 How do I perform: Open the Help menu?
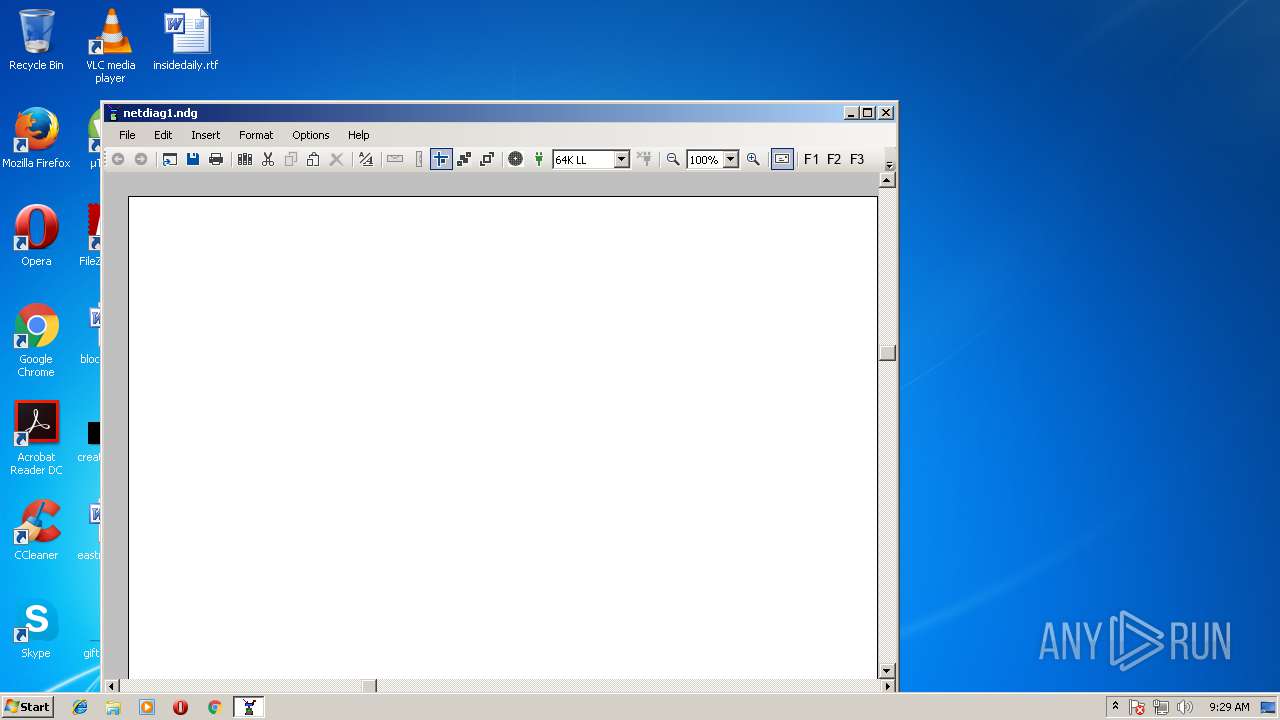pos(359,135)
